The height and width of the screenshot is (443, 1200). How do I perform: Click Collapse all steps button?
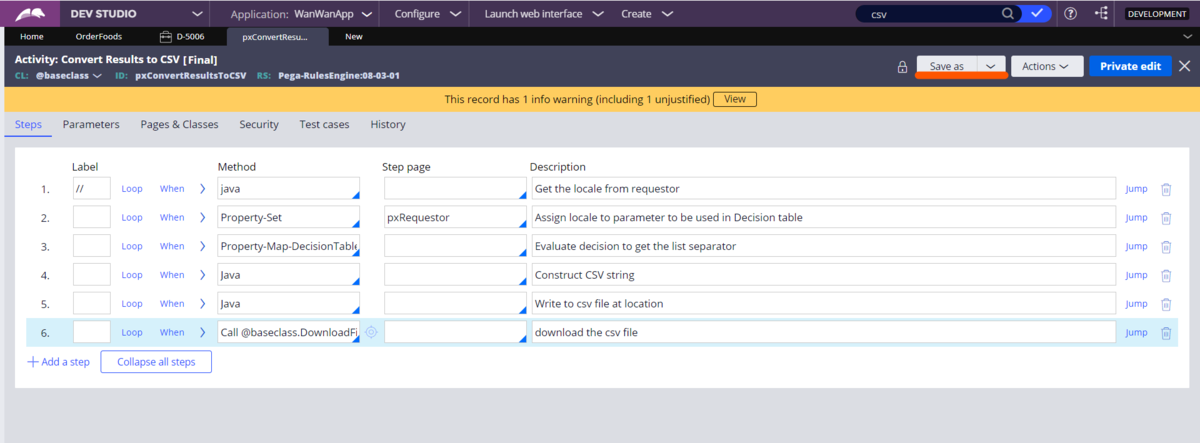156,361
